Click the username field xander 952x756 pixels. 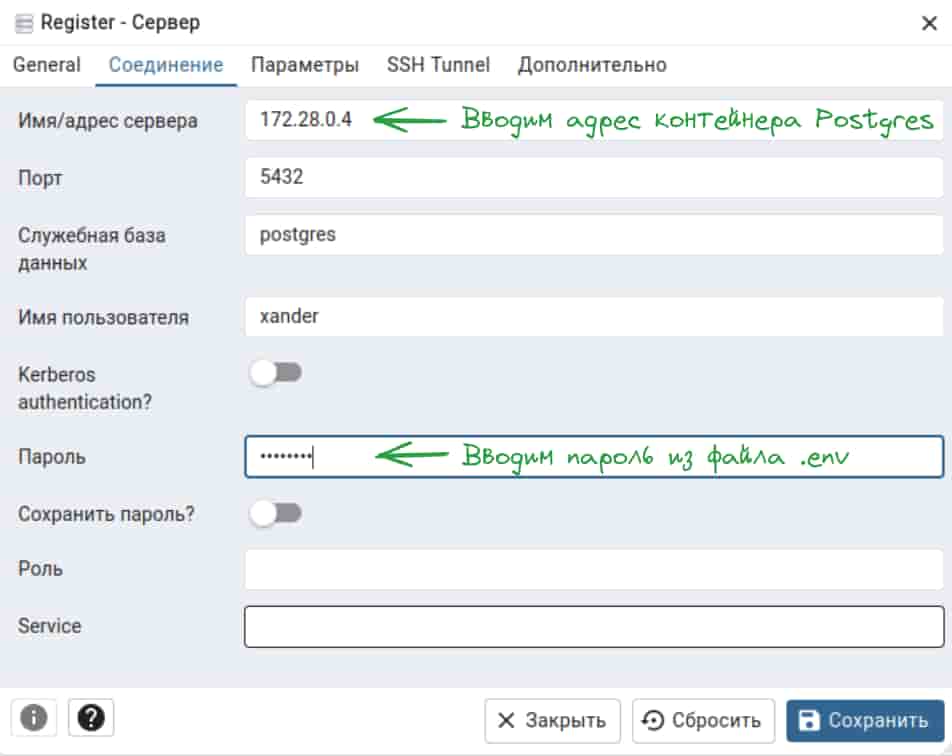(594, 316)
